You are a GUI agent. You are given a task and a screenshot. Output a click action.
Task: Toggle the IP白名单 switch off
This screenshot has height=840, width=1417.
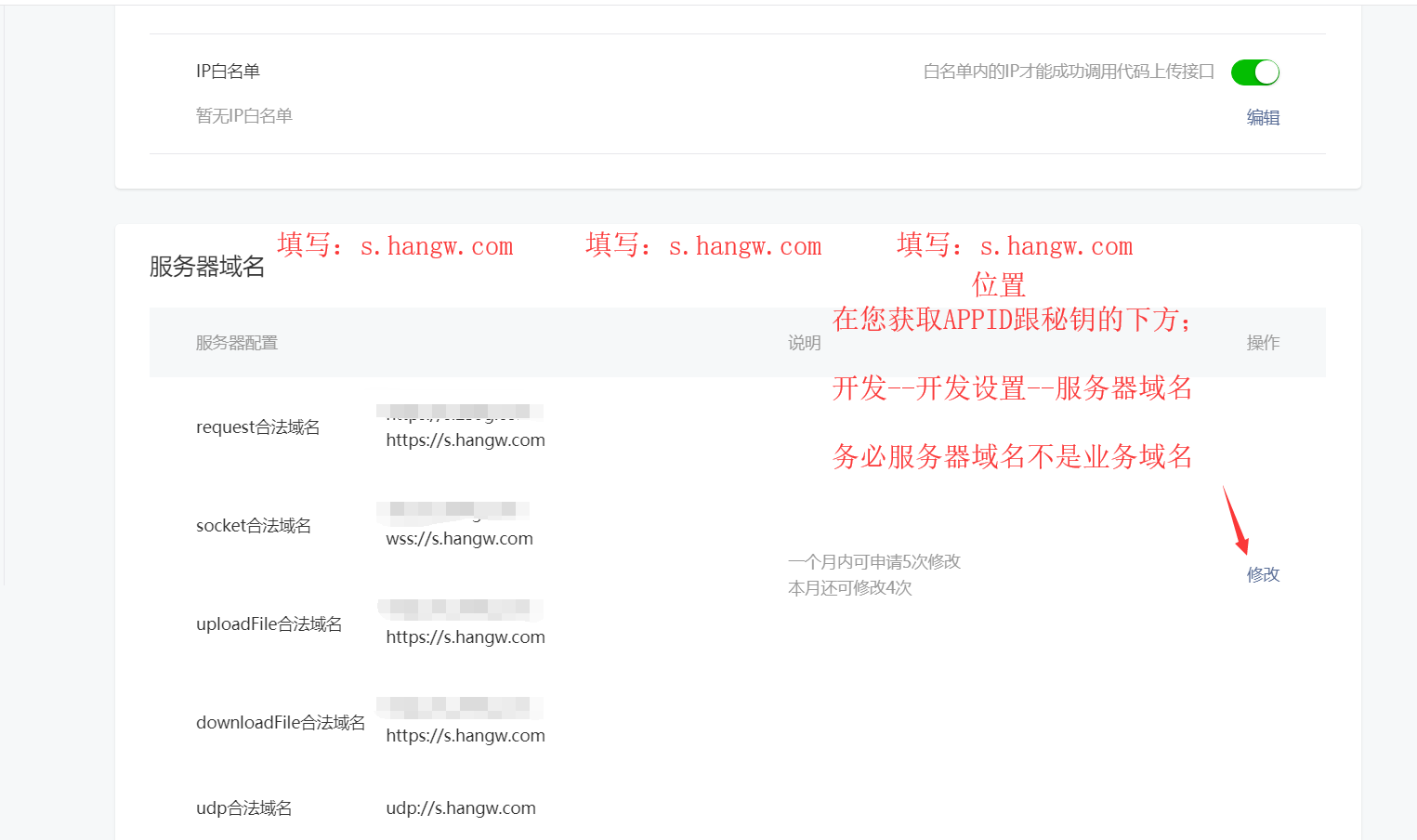[x=1254, y=72]
